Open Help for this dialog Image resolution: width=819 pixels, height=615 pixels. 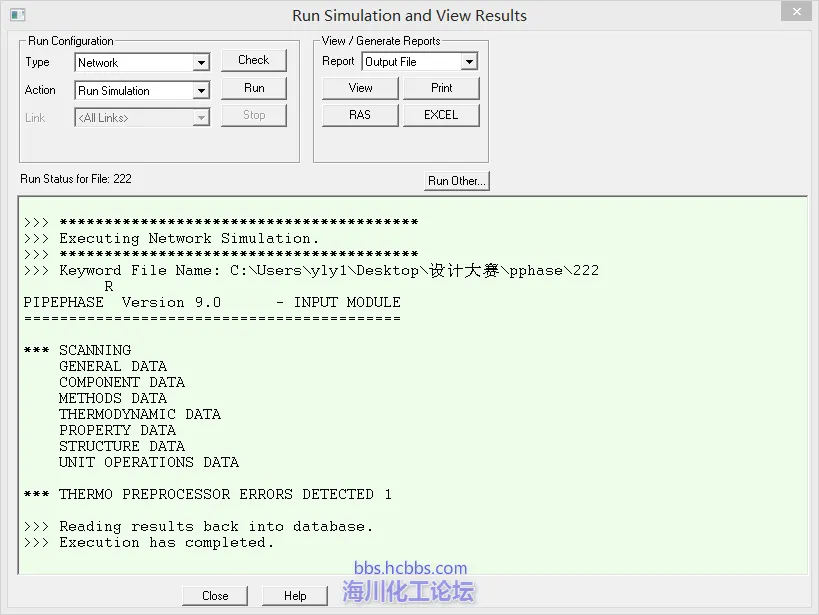295,596
